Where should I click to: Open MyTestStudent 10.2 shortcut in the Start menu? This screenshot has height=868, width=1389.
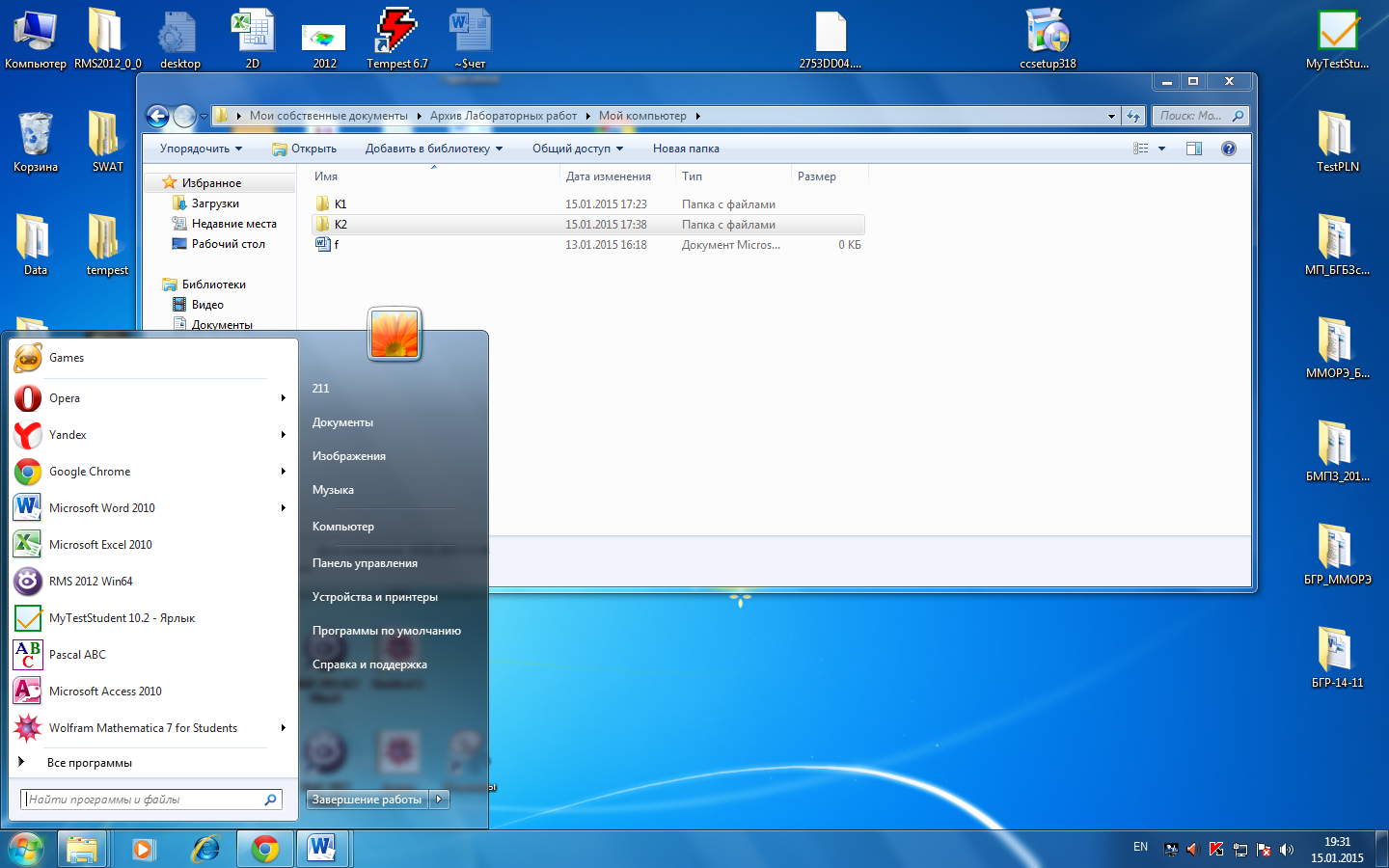pos(152,618)
